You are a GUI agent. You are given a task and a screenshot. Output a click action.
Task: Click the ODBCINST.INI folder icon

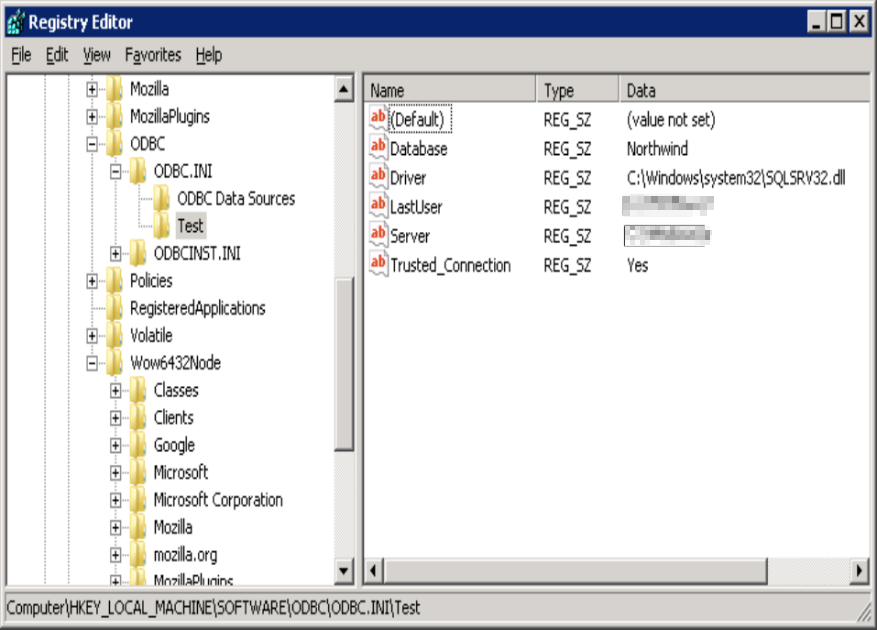[139, 253]
